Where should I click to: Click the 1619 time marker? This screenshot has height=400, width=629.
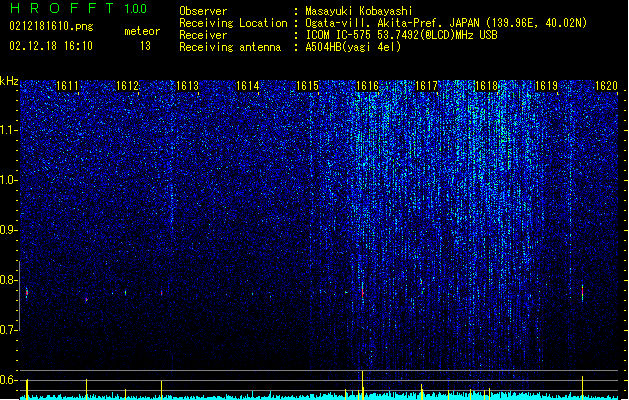(x=547, y=86)
